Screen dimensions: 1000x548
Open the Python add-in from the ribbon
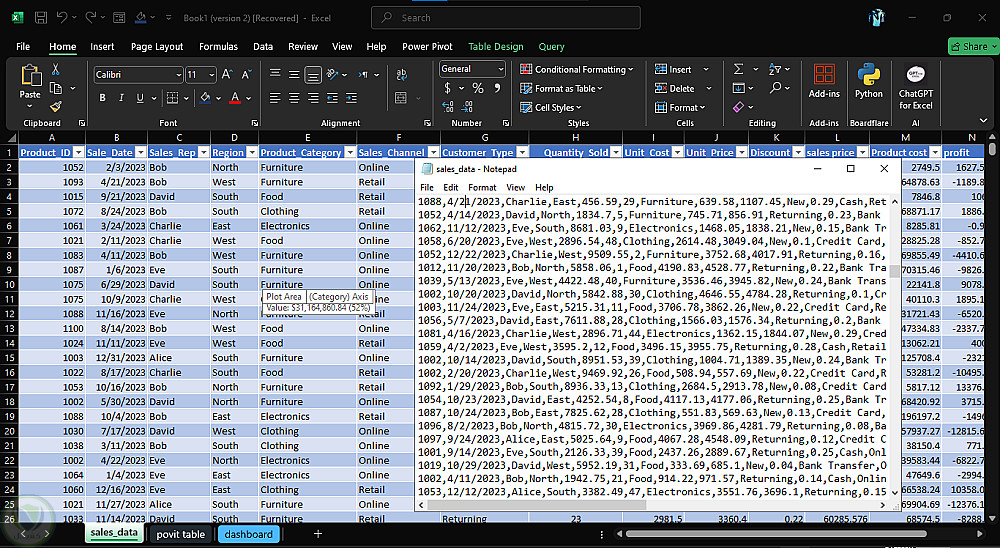pos(869,82)
